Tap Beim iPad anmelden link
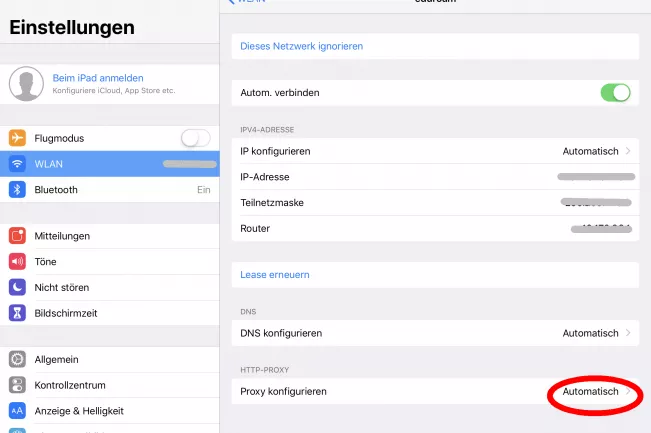This screenshot has height=433, width=651. click(98, 78)
